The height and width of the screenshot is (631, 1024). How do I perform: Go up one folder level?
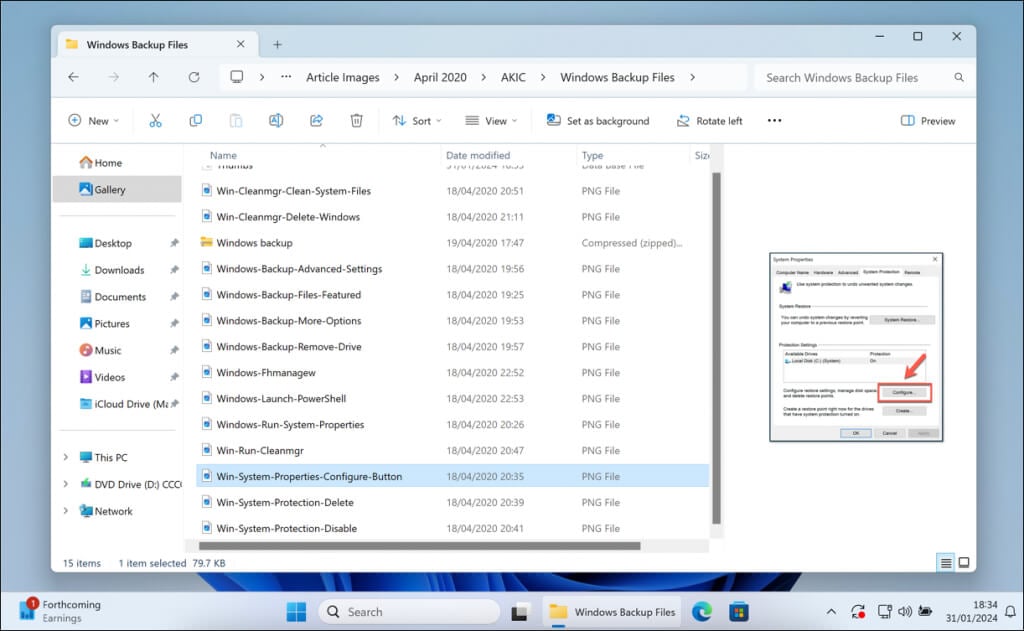153,77
